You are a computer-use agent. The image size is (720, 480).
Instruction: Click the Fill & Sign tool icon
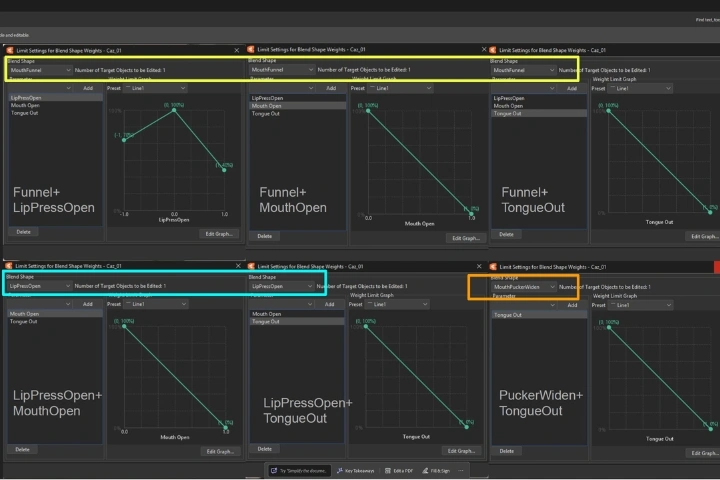tap(425, 471)
